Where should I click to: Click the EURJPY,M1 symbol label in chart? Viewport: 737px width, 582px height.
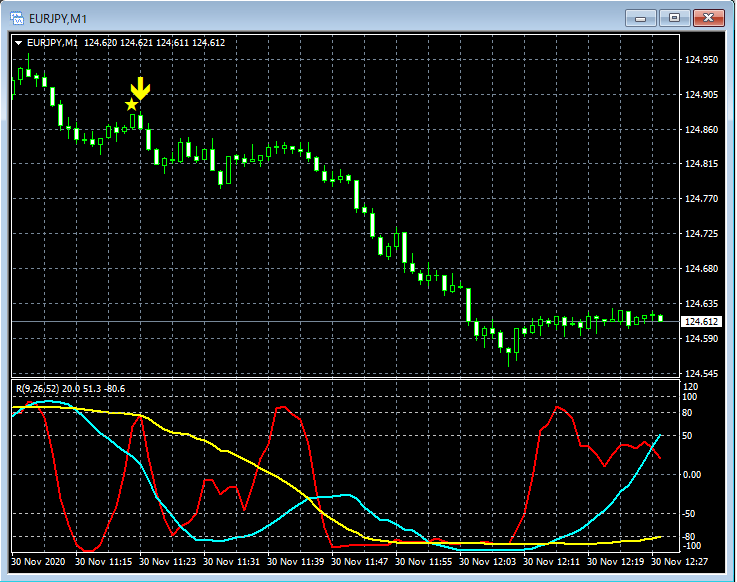click(53, 42)
